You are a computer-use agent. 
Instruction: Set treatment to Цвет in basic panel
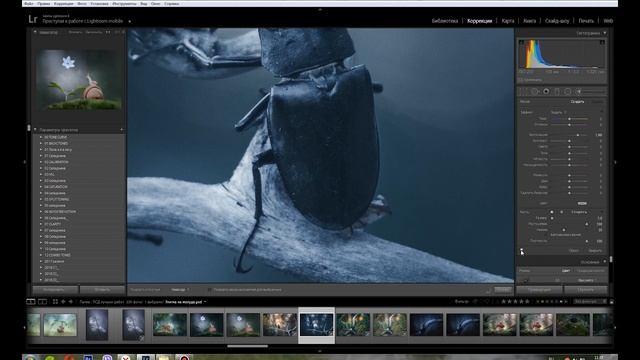pos(566,271)
